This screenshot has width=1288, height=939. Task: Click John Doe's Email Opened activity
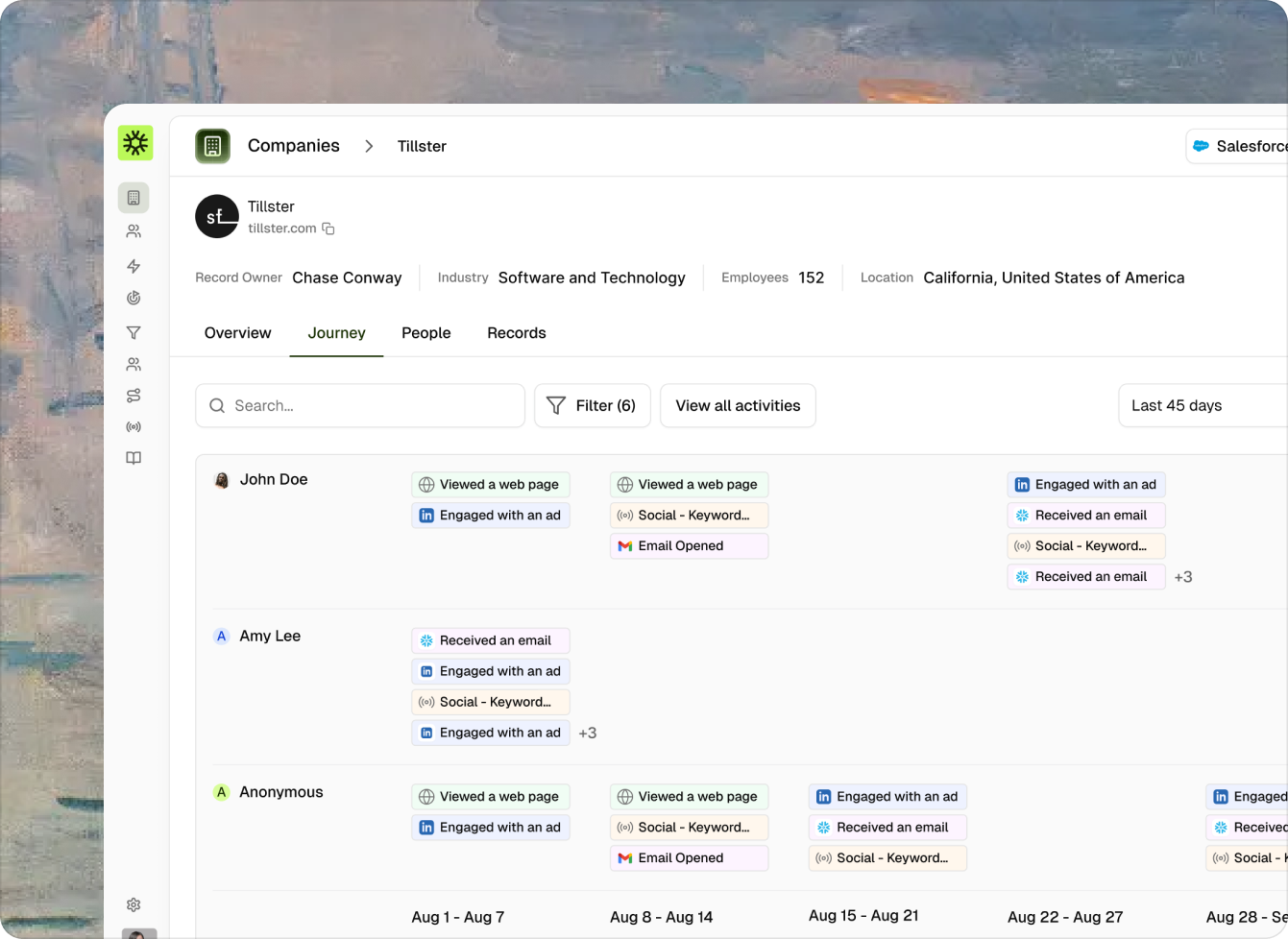pos(690,546)
